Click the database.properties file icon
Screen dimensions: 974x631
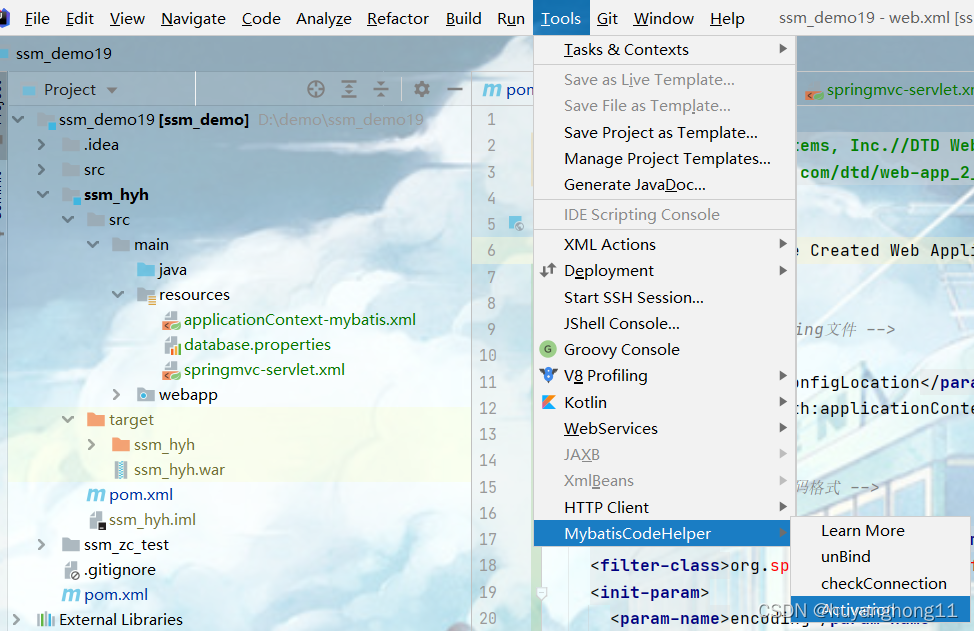point(171,345)
